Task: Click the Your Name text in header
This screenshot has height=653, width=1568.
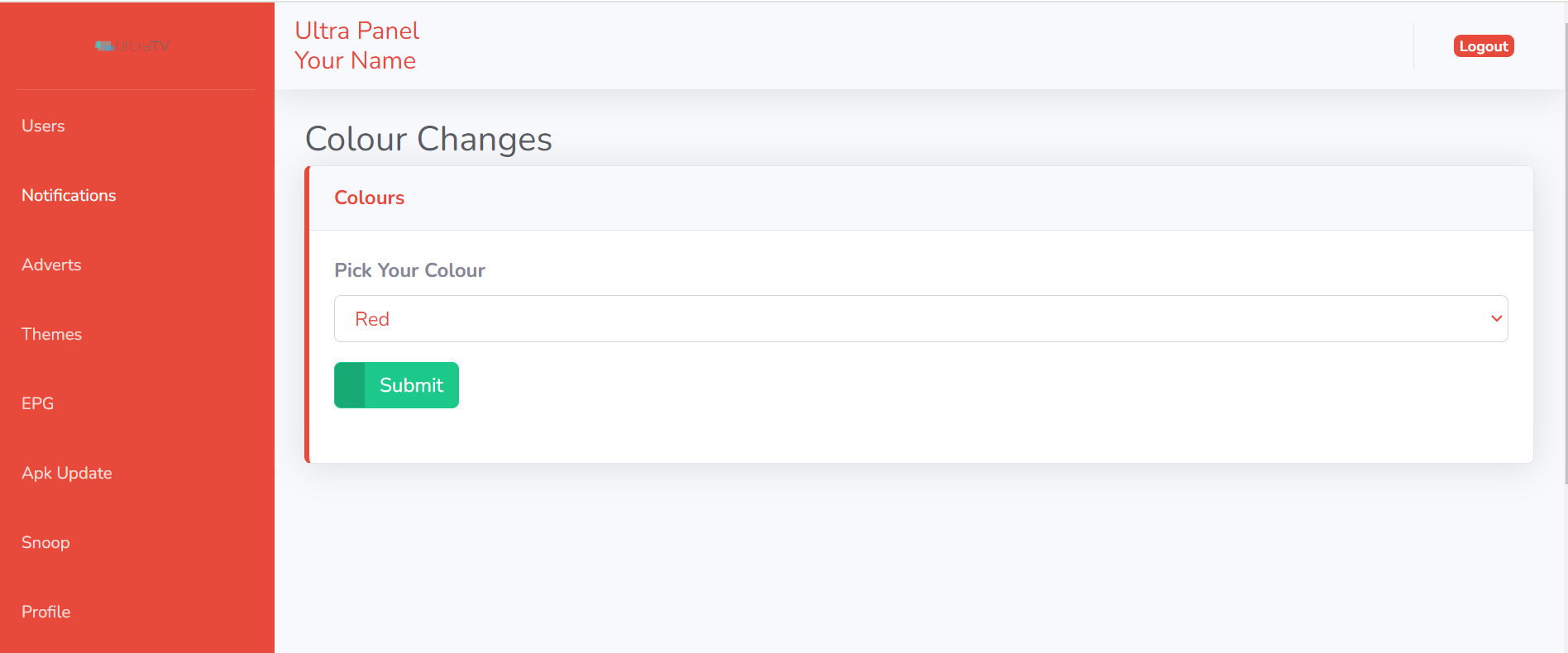Action: [355, 60]
